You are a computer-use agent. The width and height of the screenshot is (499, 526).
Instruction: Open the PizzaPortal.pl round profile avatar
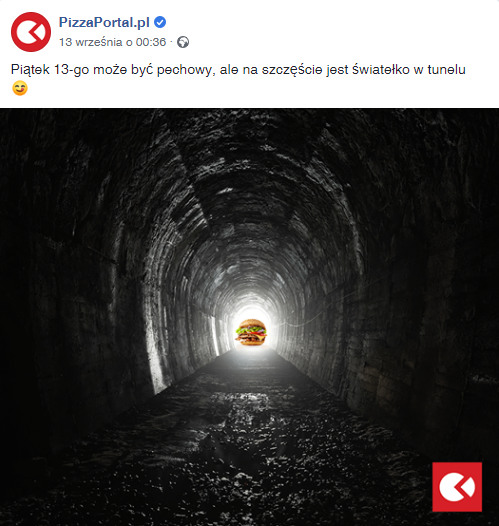click(x=31, y=32)
